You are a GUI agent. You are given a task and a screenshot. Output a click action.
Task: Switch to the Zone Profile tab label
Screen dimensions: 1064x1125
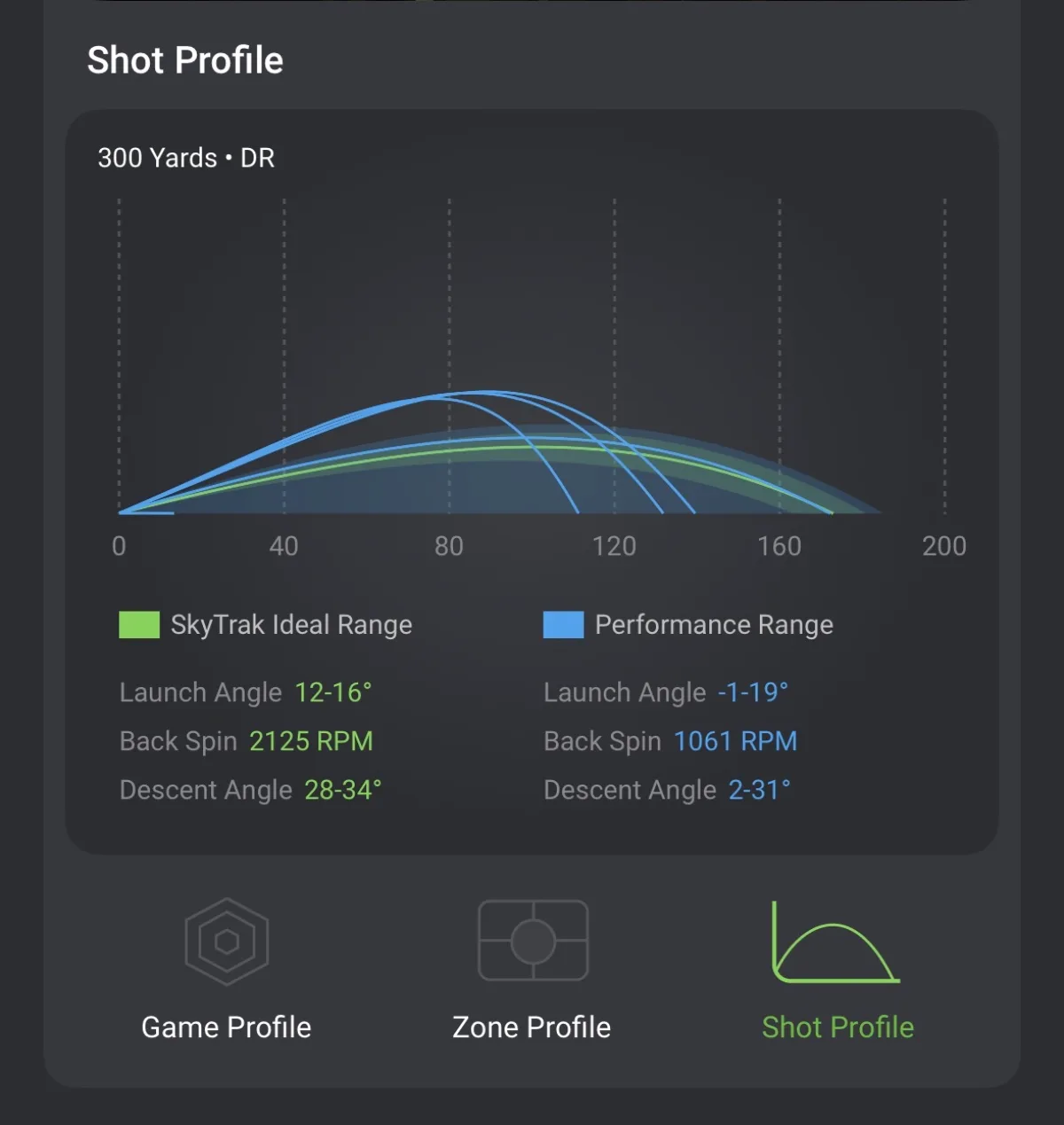[532, 1027]
